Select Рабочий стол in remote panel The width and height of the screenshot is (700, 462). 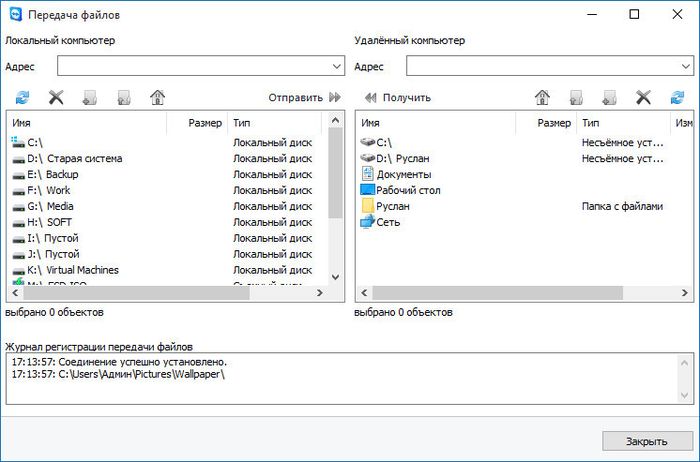pos(408,190)
